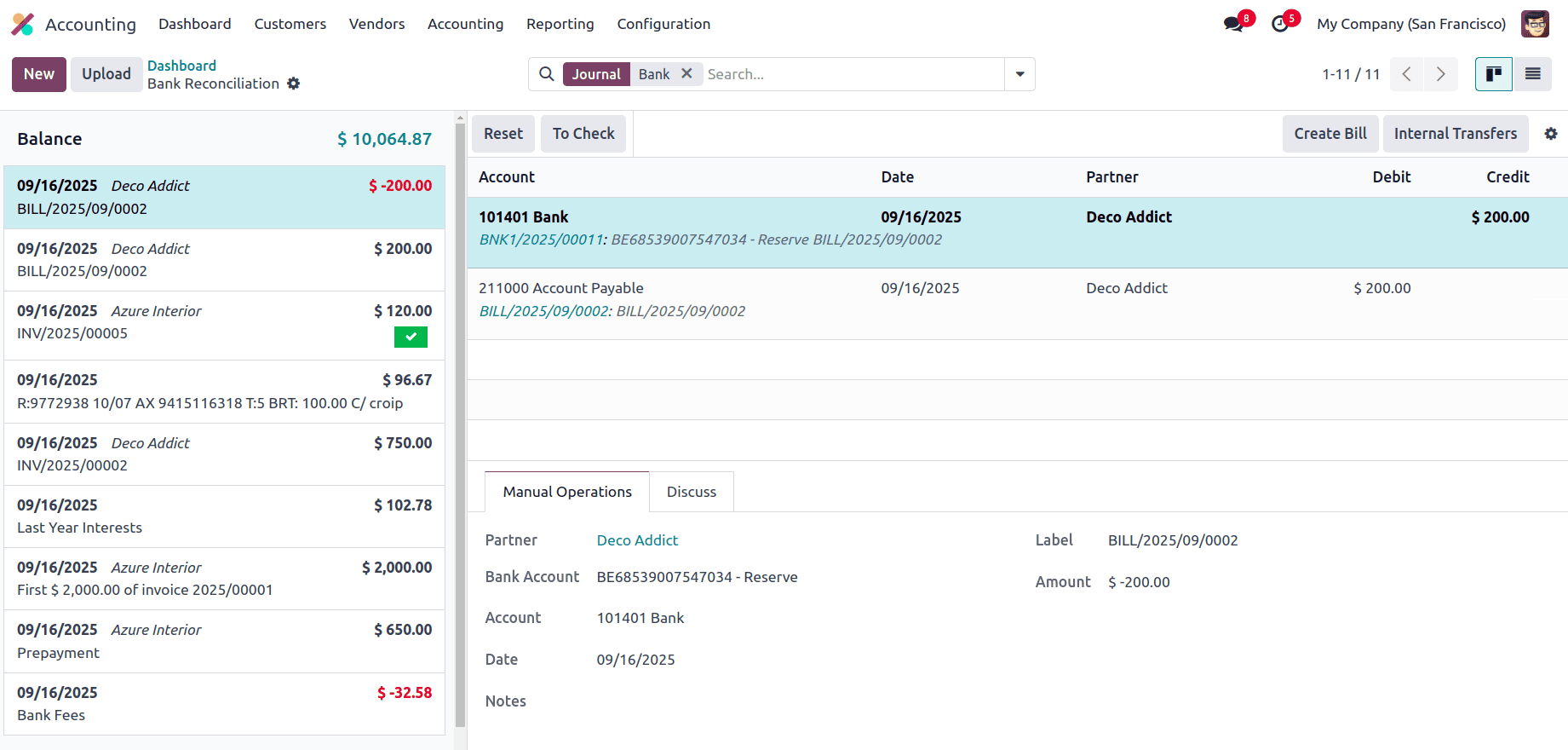Click the Balance $ 10,064.87 amount

point(384,139)
